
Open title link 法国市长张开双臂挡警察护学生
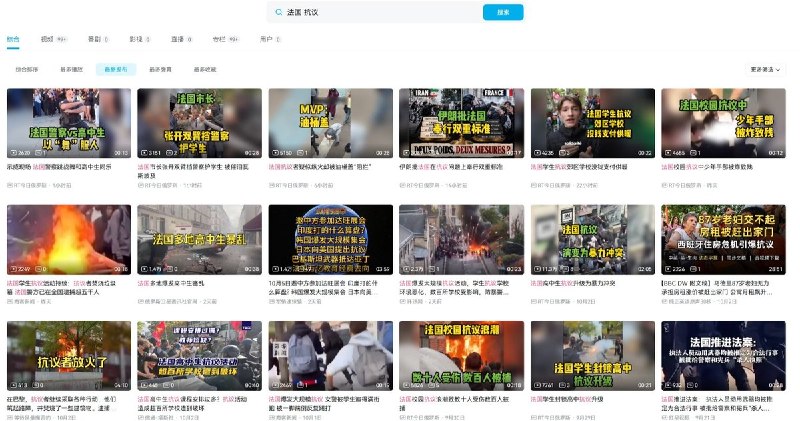pyautogui.click(x=193, y=171)
